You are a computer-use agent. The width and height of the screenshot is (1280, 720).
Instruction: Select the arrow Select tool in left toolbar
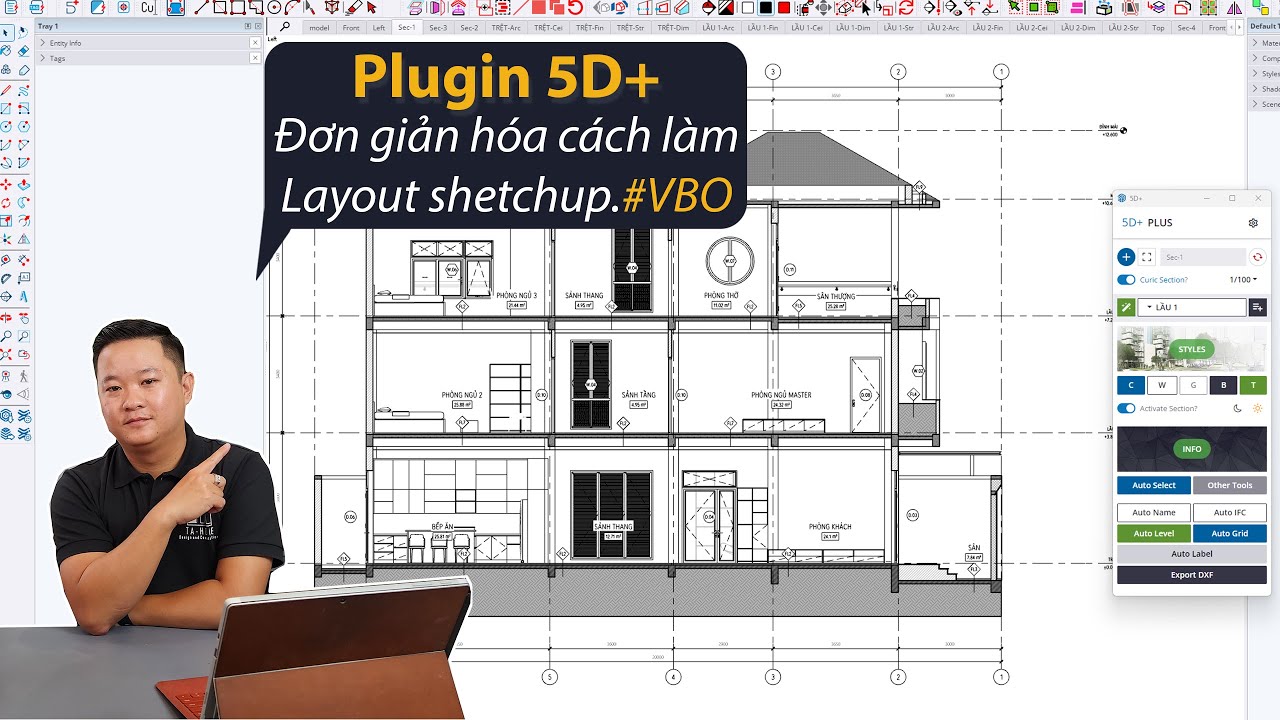click(x=6, y=32)
